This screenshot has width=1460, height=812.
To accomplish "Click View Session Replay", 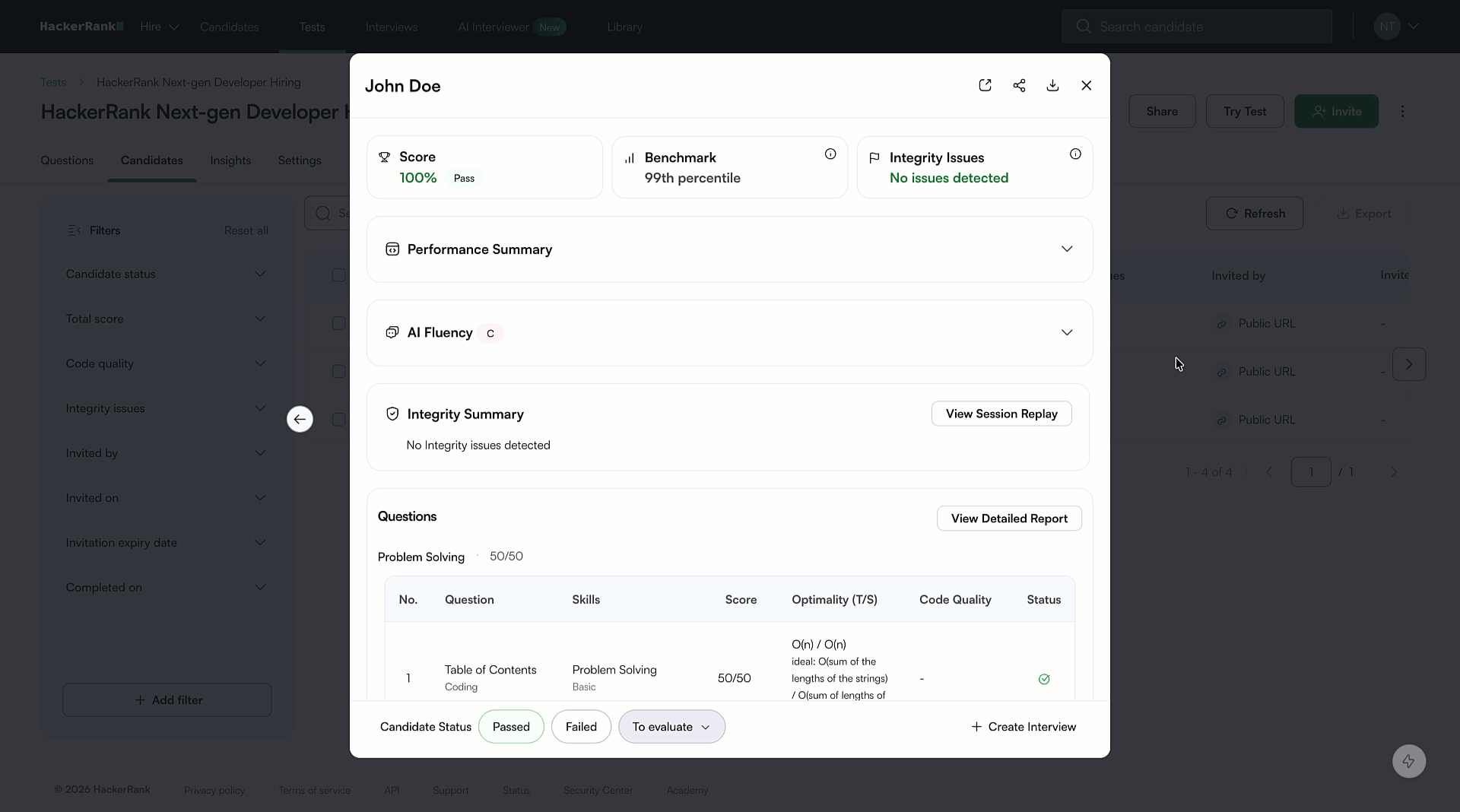I will (x=1001, y=414).
